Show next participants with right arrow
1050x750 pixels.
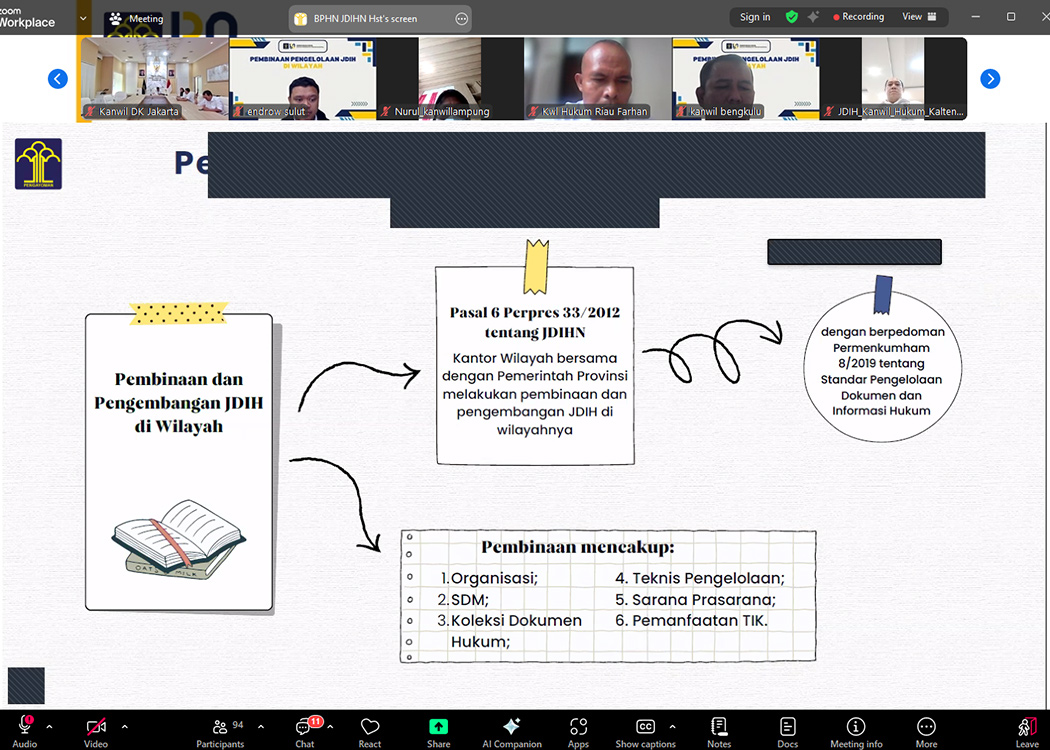[x=990, y=79]
